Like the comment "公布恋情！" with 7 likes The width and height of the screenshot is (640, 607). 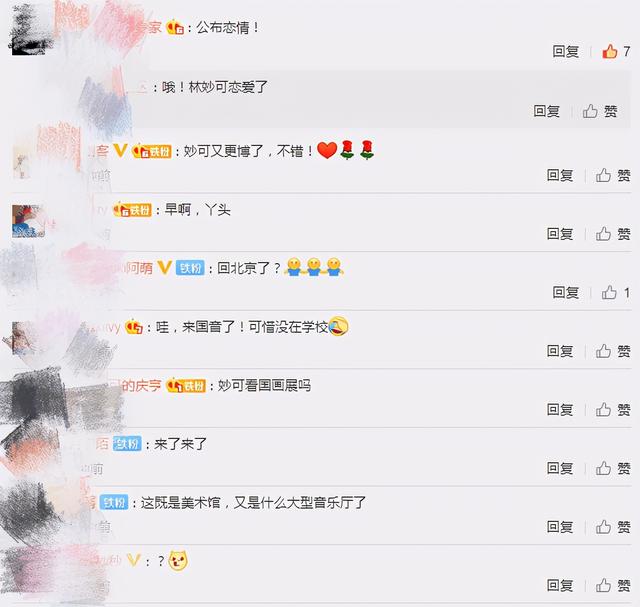pos(616,51)
